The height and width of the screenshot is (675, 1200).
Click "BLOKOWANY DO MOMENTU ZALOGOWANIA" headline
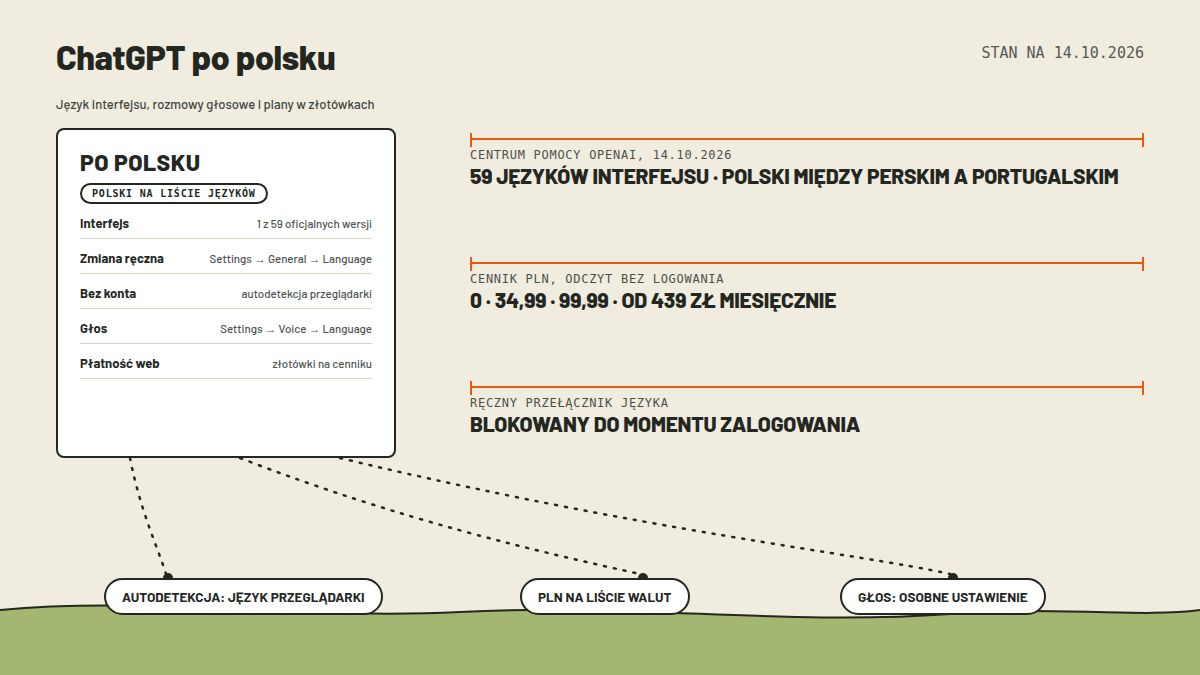(x=665, y=425)
